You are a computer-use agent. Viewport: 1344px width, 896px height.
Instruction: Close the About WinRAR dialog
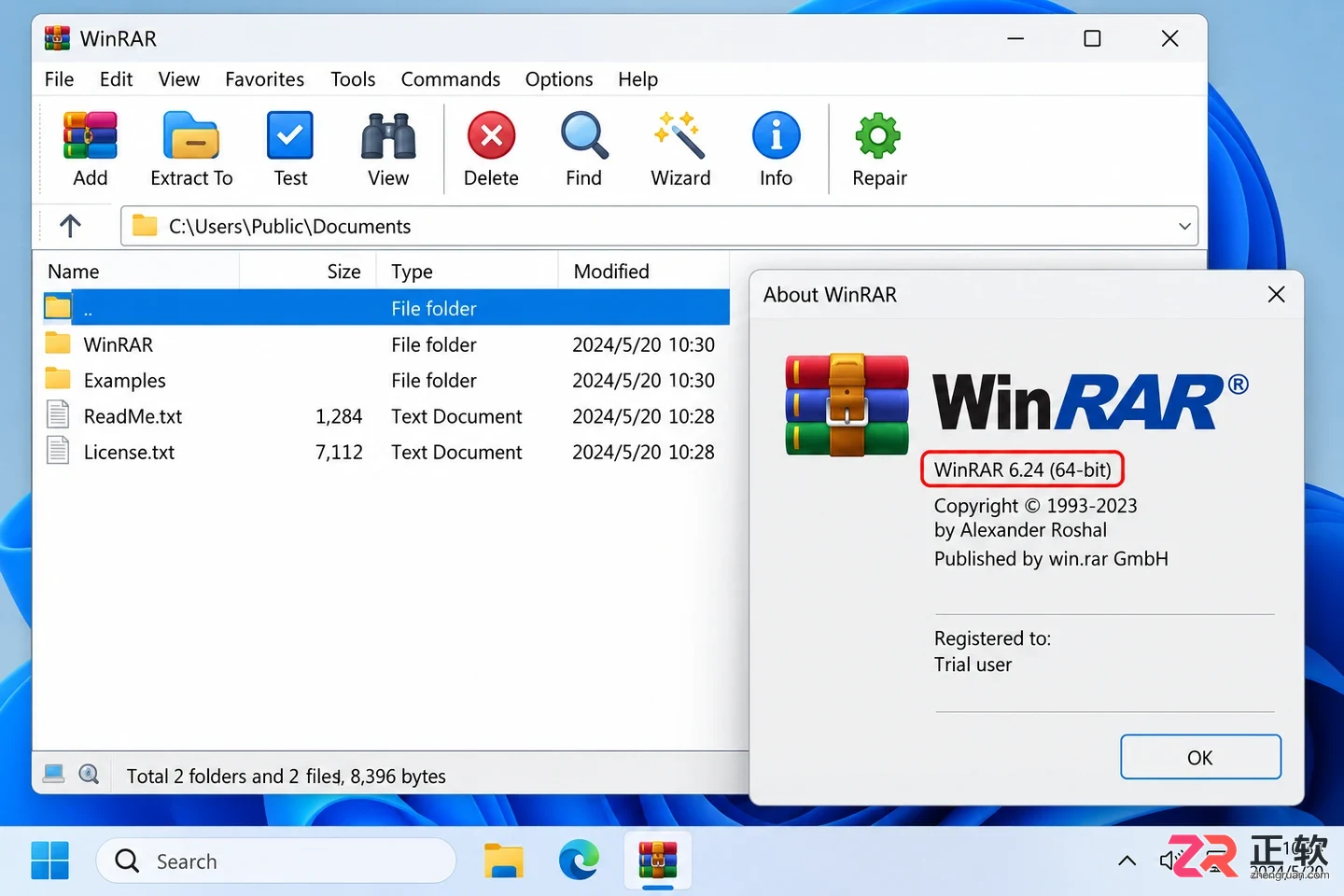click(1276, 295)
